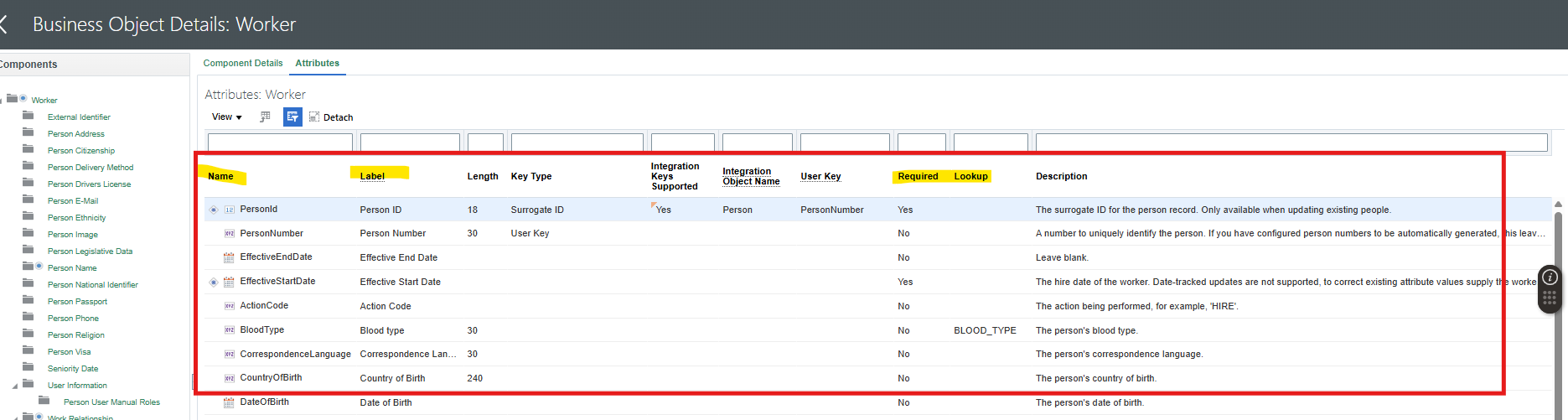The image size is (1568, 420).
Task: Click the key indicator icon beside PersonId
Action: (x=214, y=210)
